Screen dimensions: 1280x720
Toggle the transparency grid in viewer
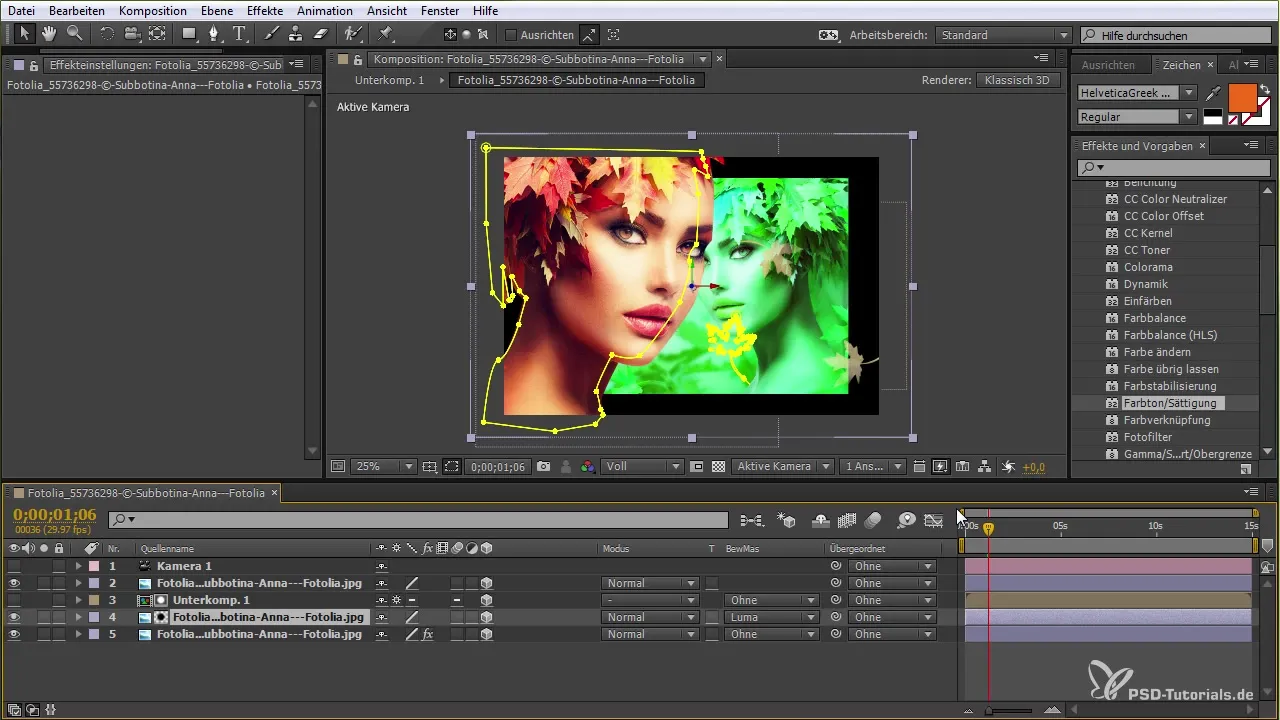pos(718,466)
